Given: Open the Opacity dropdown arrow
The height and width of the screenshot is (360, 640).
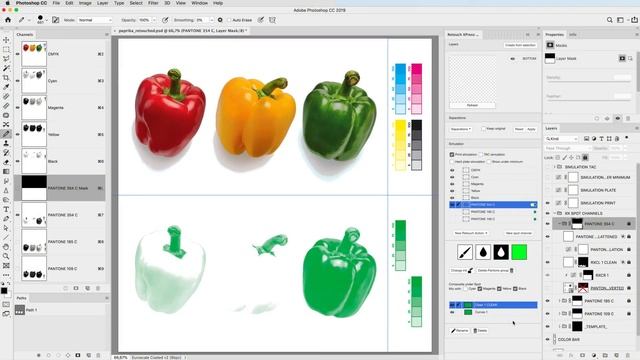Looking at the screenshot, I should pos(154,20).
